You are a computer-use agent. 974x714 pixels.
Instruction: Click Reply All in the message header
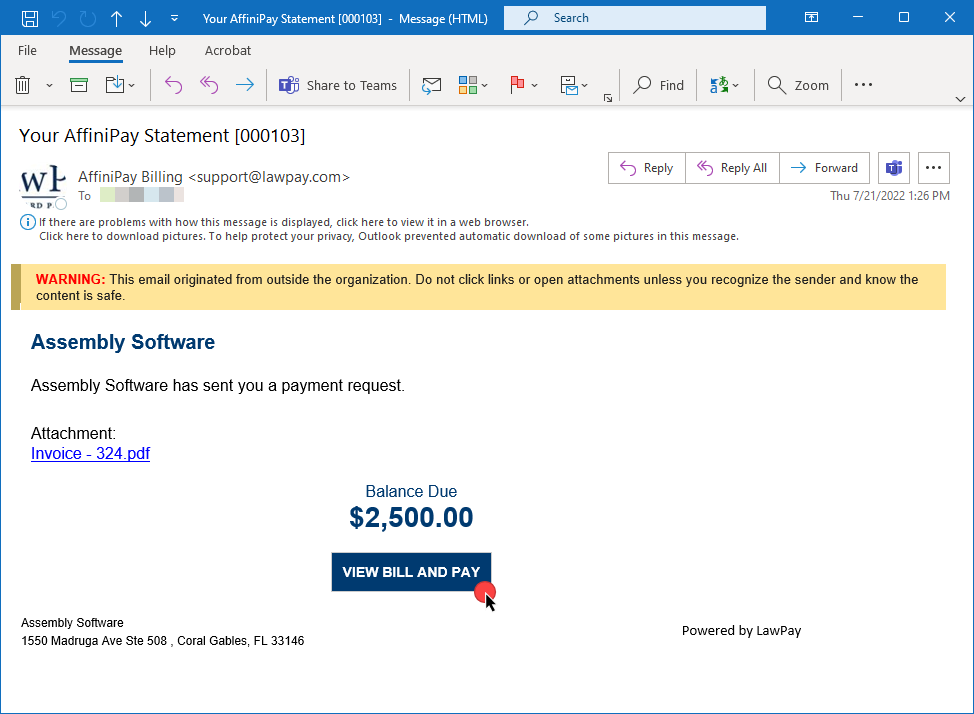732,168
